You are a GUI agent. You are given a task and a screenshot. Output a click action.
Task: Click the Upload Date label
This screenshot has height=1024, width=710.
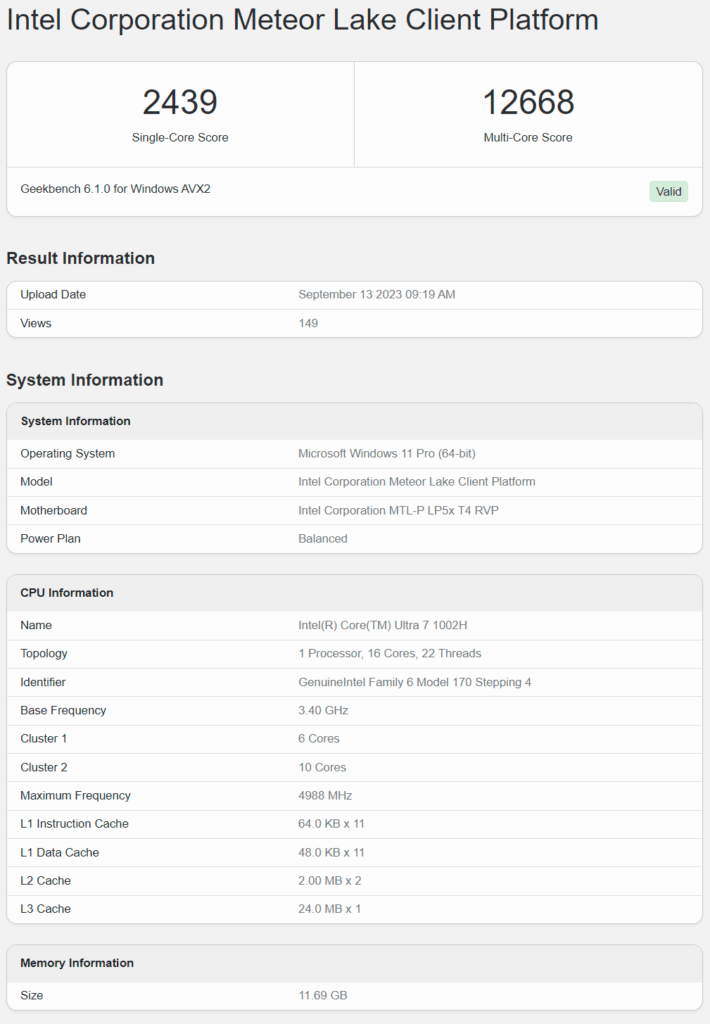[x=53, y=295]
